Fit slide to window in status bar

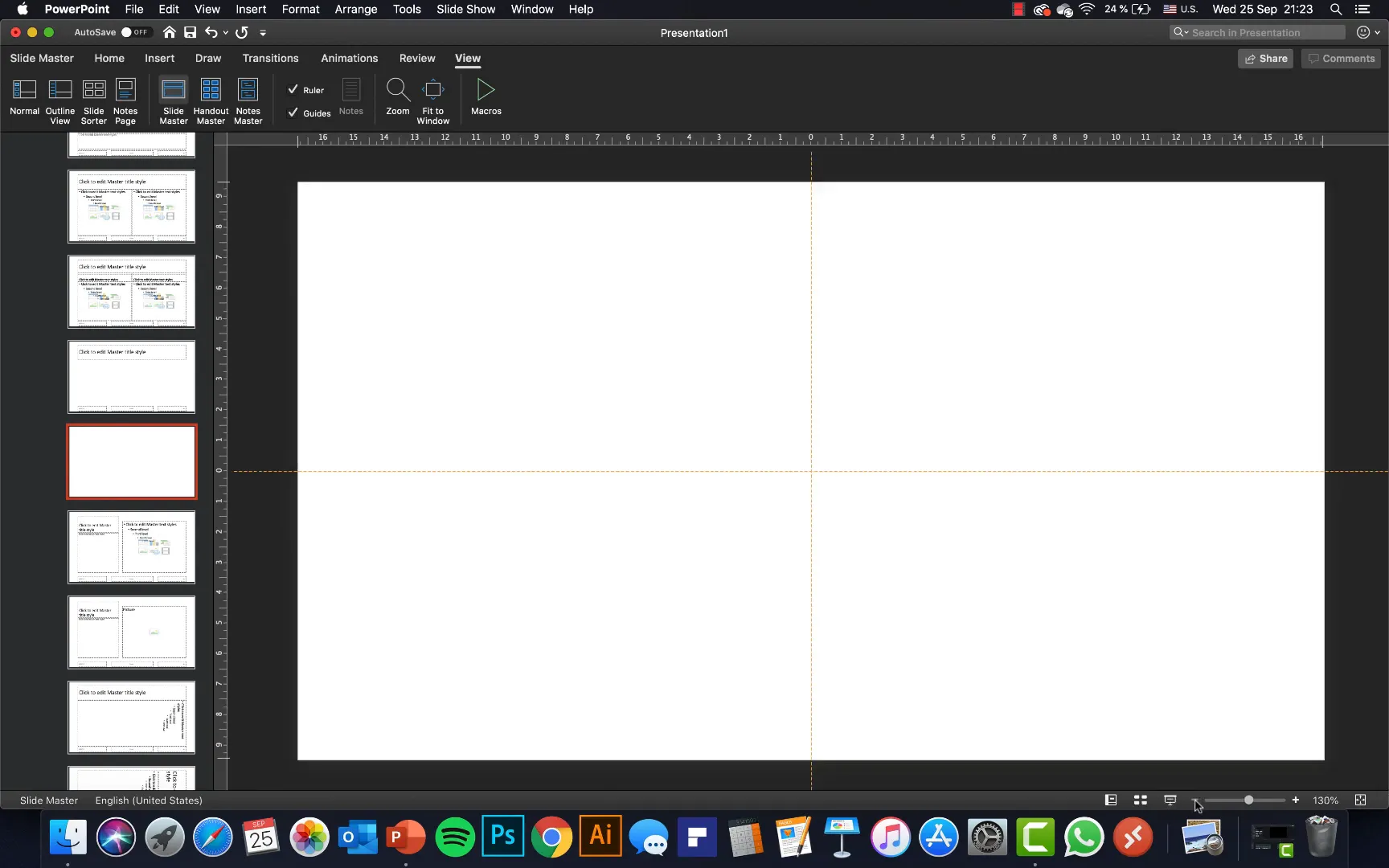coord(1360,800)
